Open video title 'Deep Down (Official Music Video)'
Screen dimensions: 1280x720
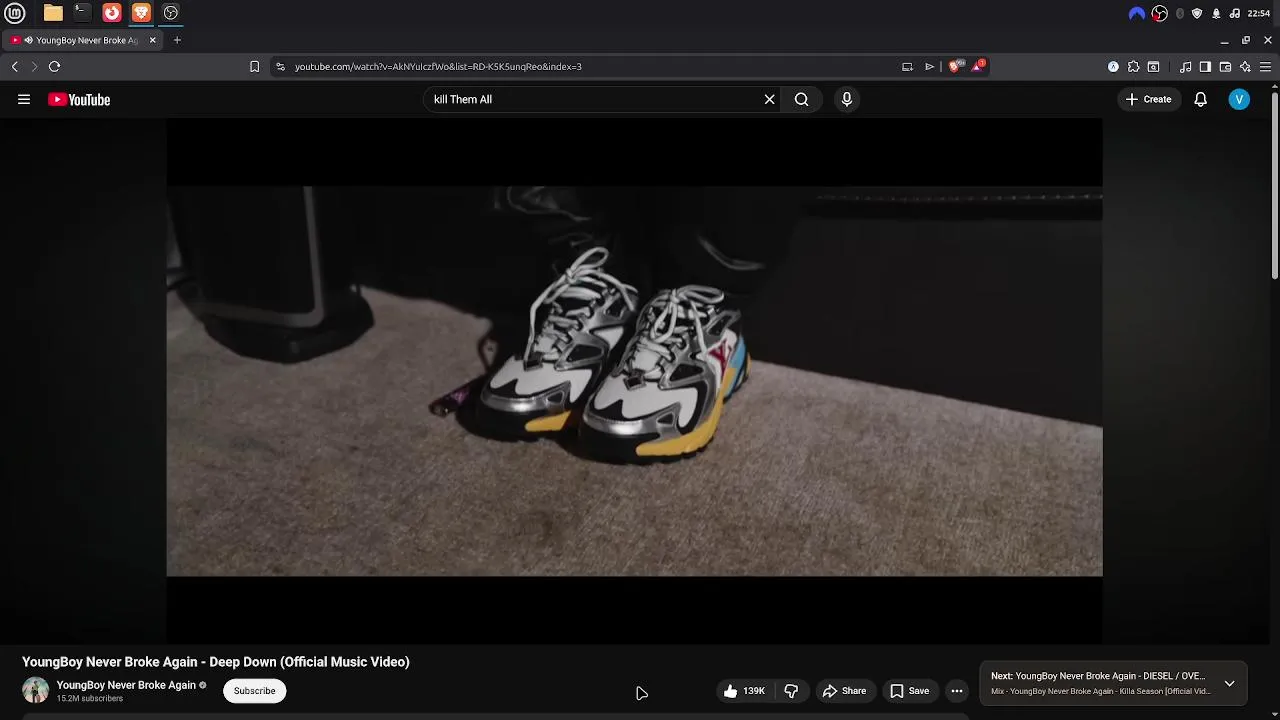216,662
